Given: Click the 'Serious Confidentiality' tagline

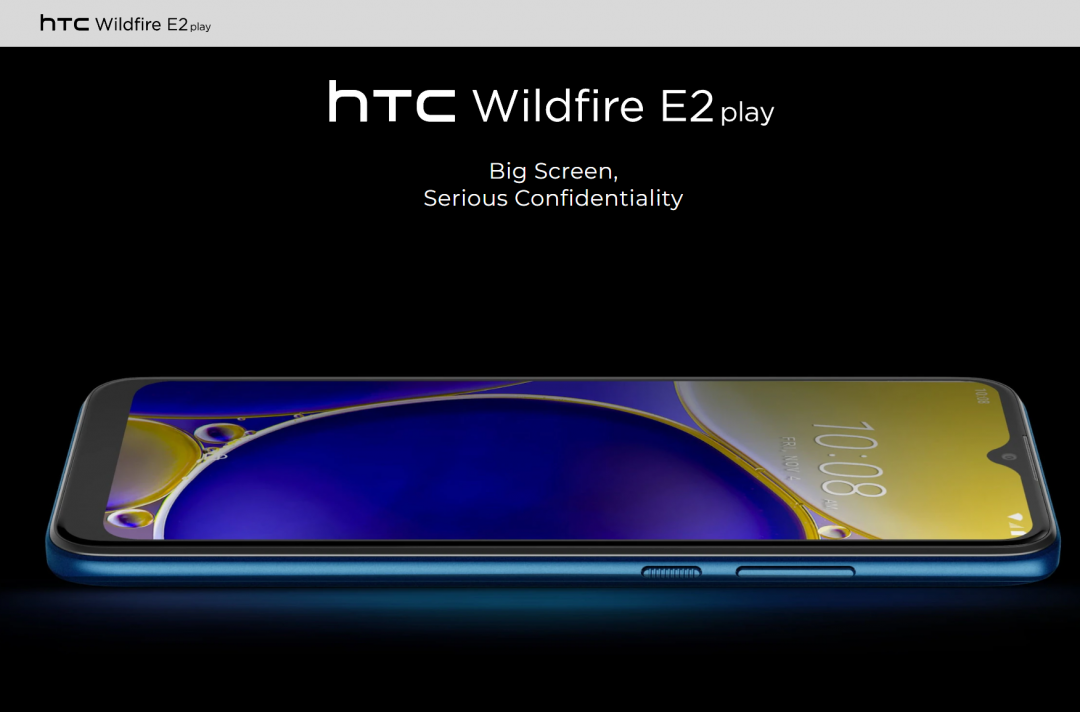Looking at the screenshot, I should [552, 198].
